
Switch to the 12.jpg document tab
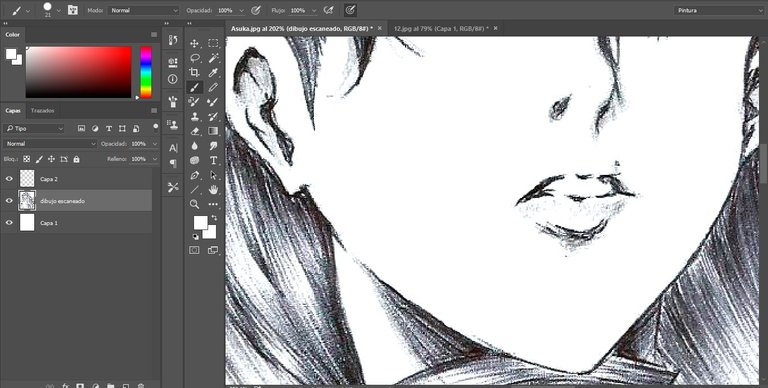pos(441,29)
